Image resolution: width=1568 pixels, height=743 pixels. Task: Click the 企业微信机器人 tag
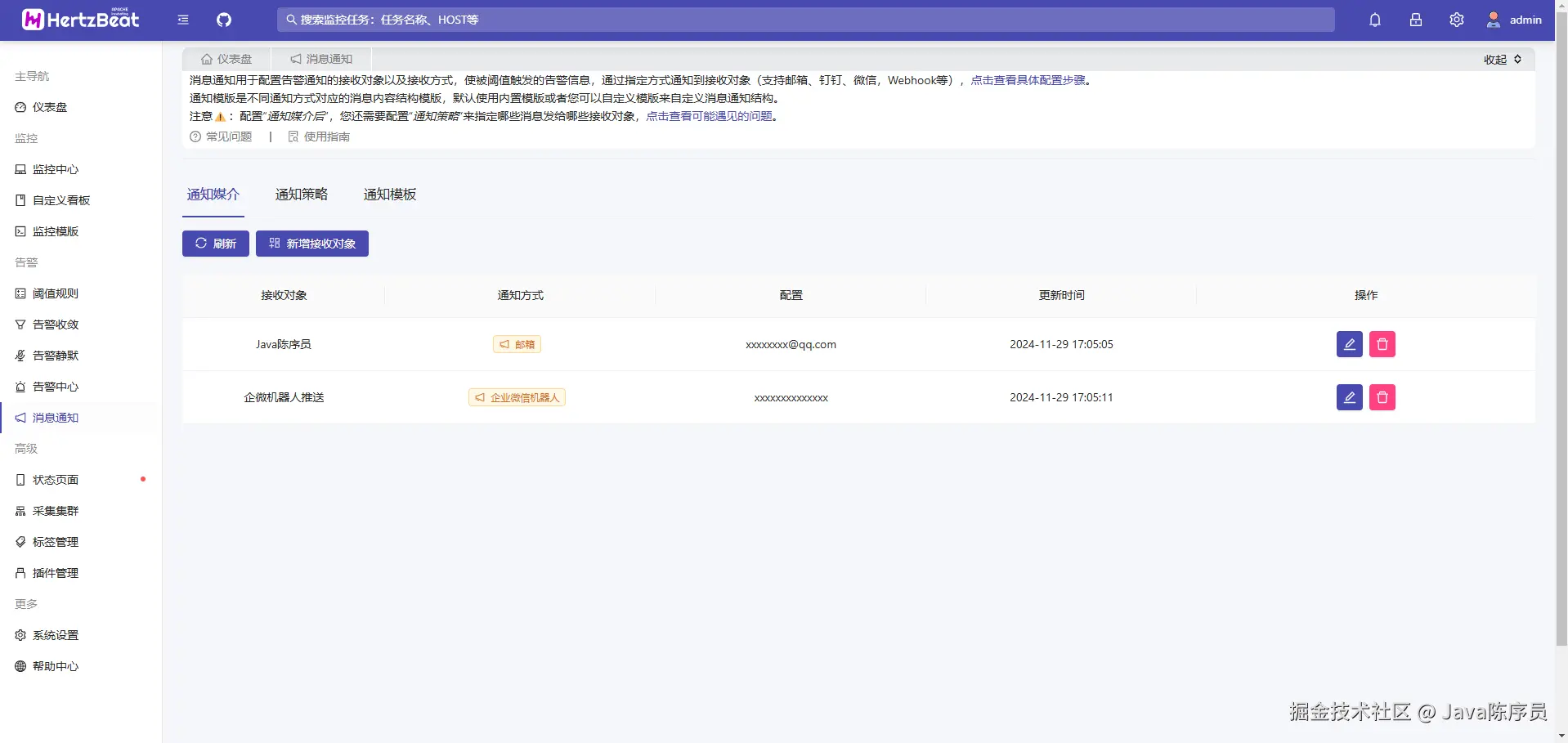(517, 397)
